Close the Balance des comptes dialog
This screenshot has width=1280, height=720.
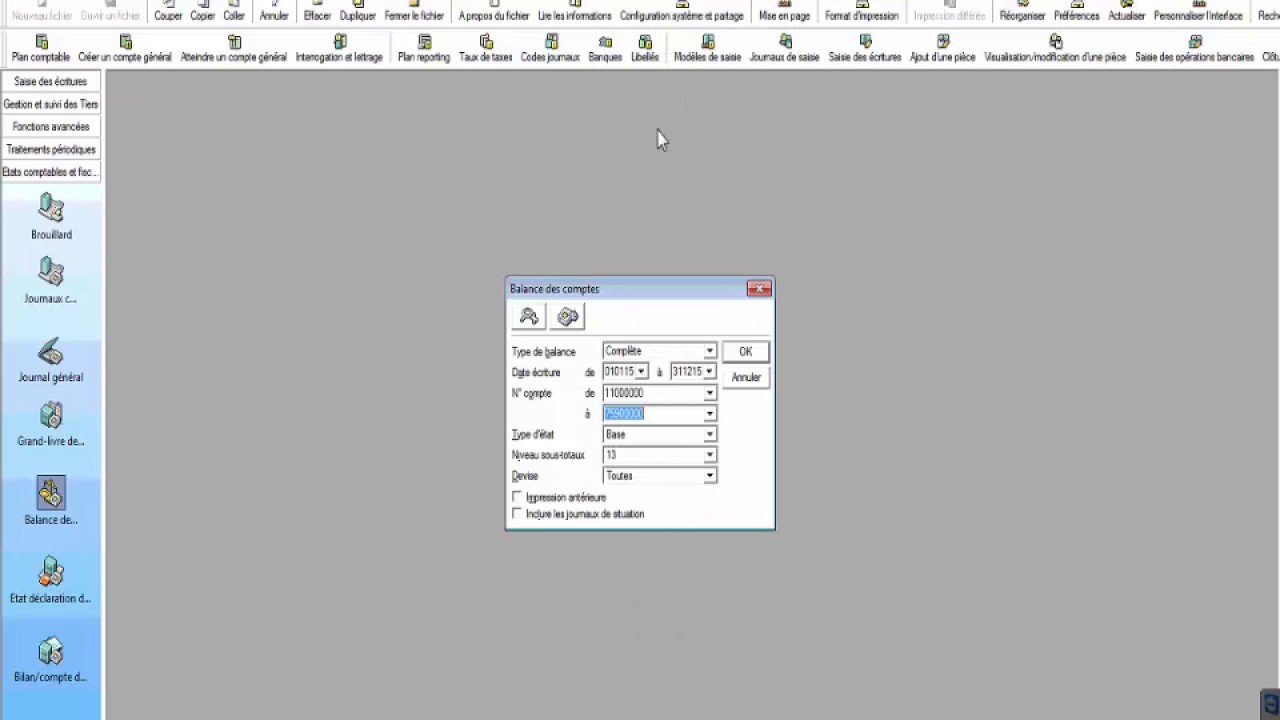759,289
